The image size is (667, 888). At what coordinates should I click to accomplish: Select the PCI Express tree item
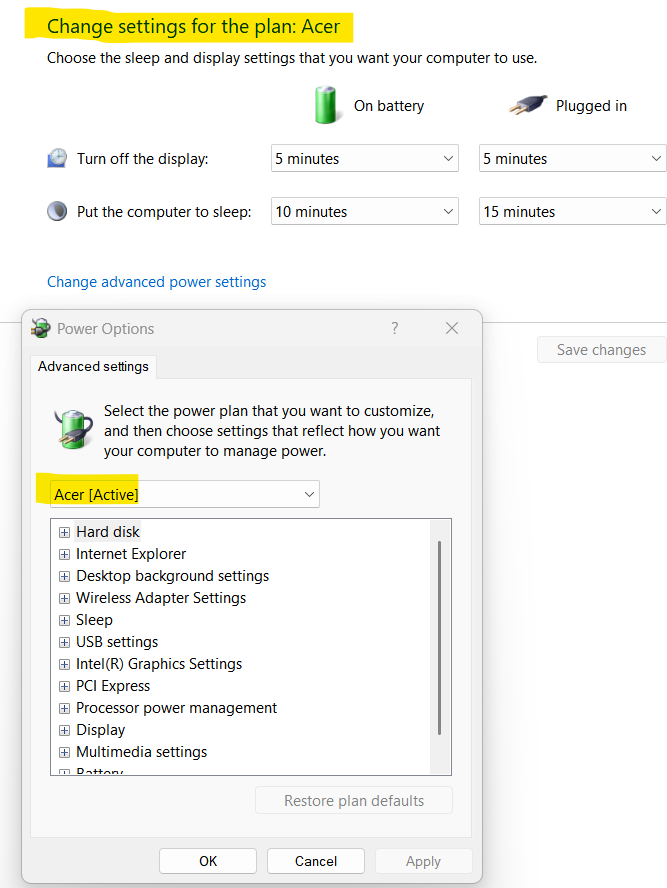113,686
